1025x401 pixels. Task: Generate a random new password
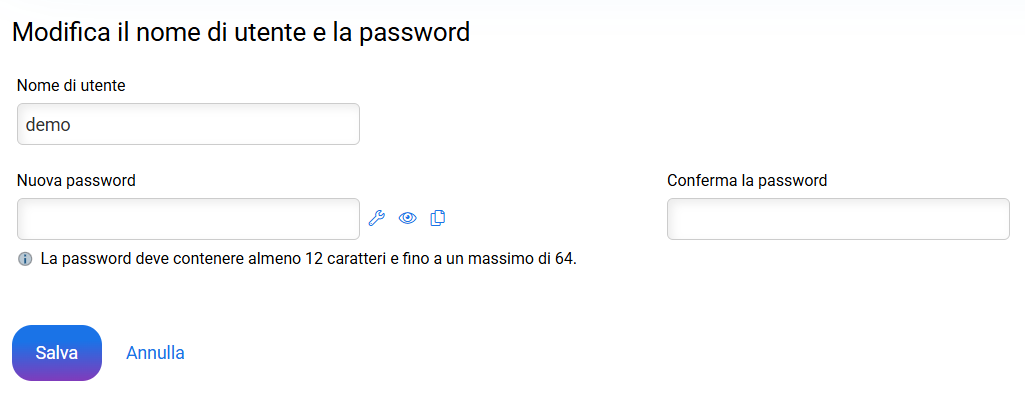pyautogui.click(x=377, y=218)
